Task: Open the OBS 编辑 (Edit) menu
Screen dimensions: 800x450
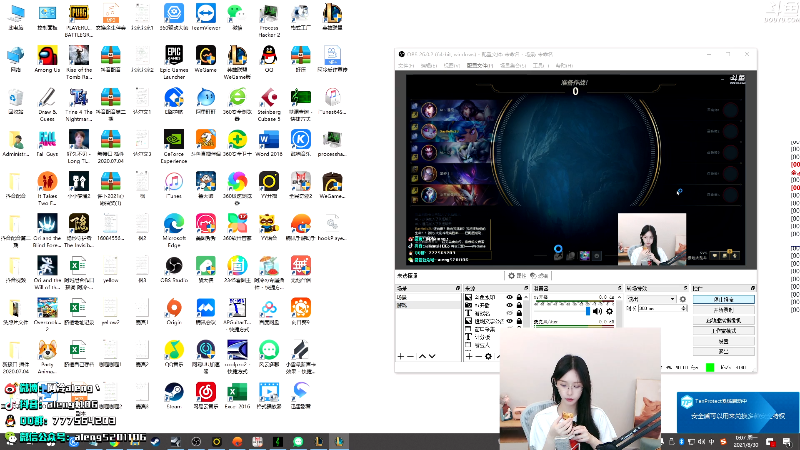Action: click(x=429, y=65)
